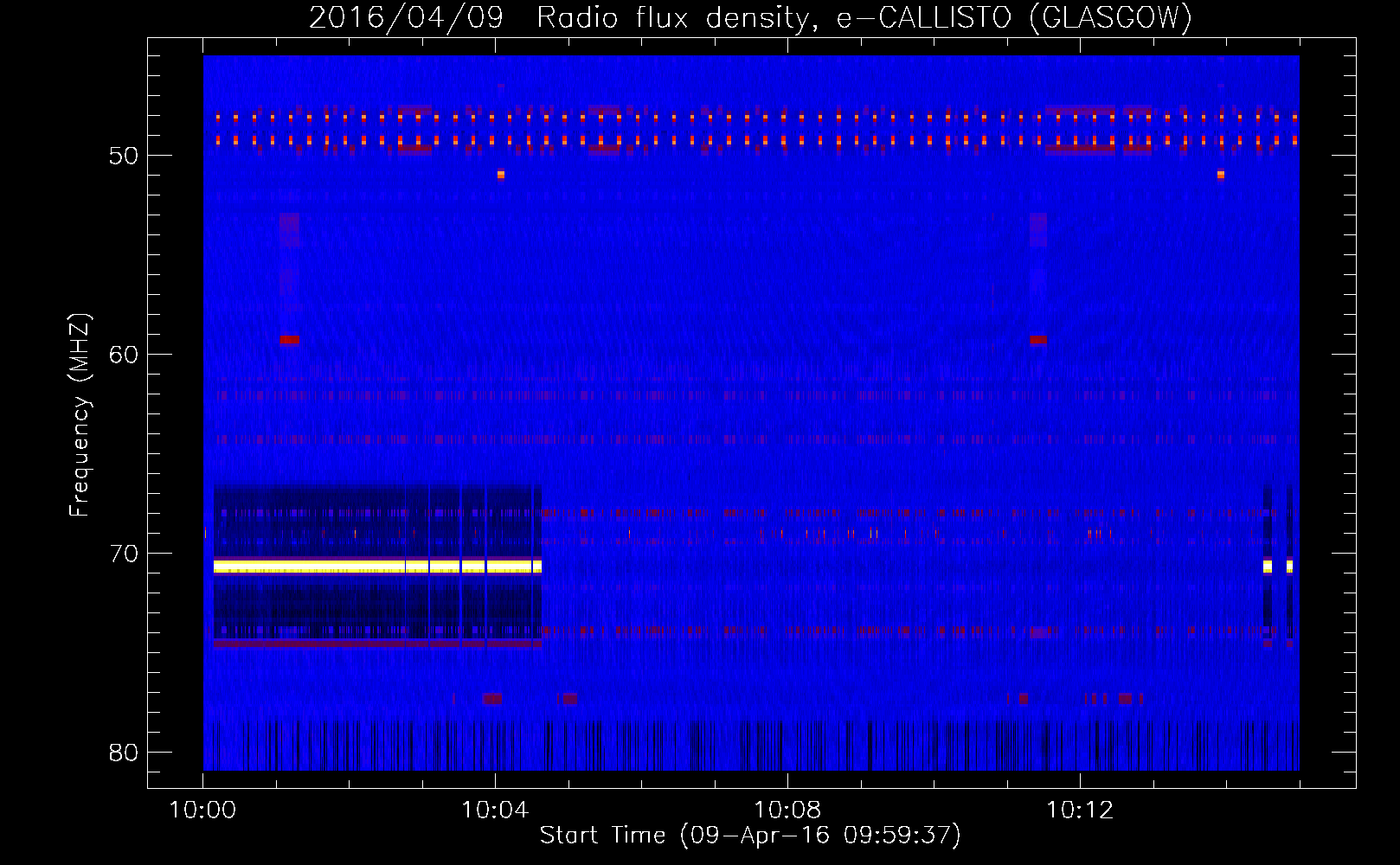Image resolution: width=1400 pixels, height=865 pixels.
Task: Click the 'Start Time (09-Apr-16 09:59:37)' label
Action: (750, 836)
